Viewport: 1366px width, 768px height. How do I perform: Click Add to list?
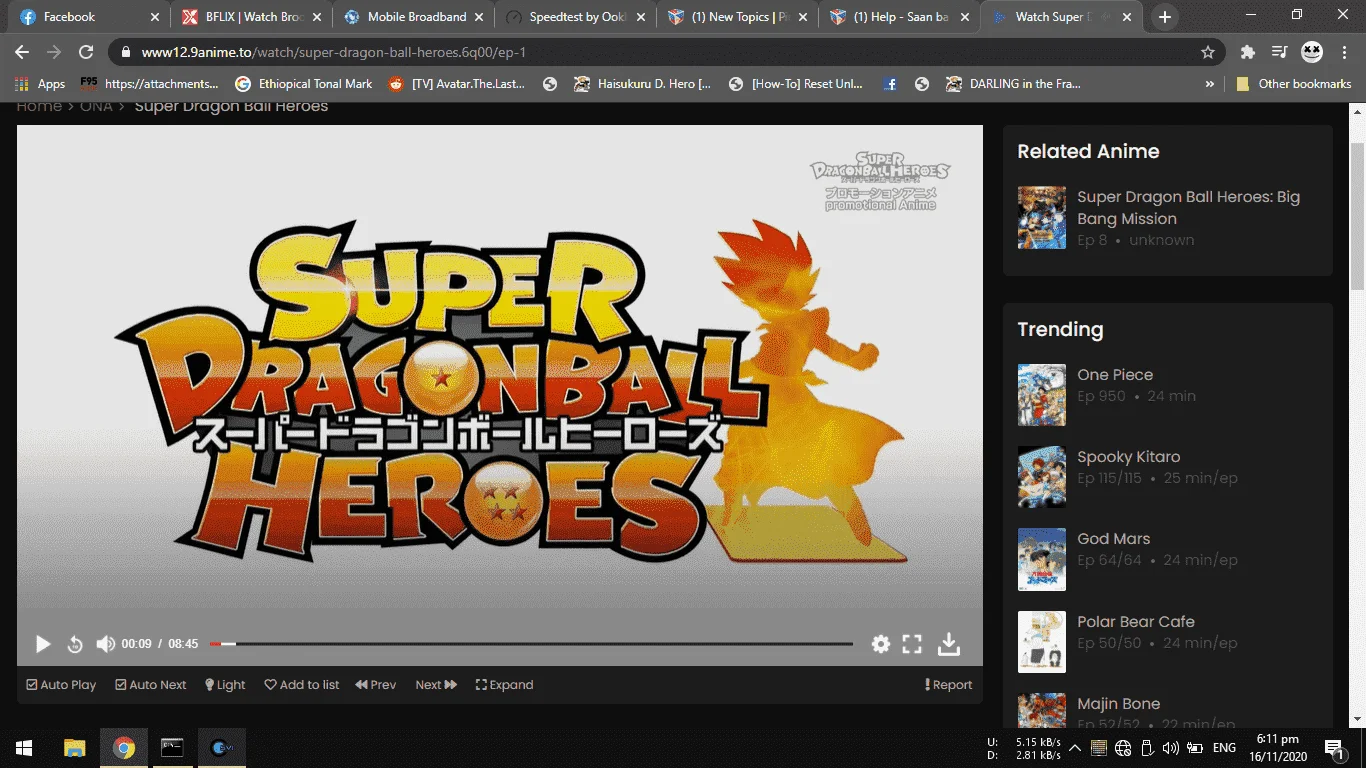302,685
